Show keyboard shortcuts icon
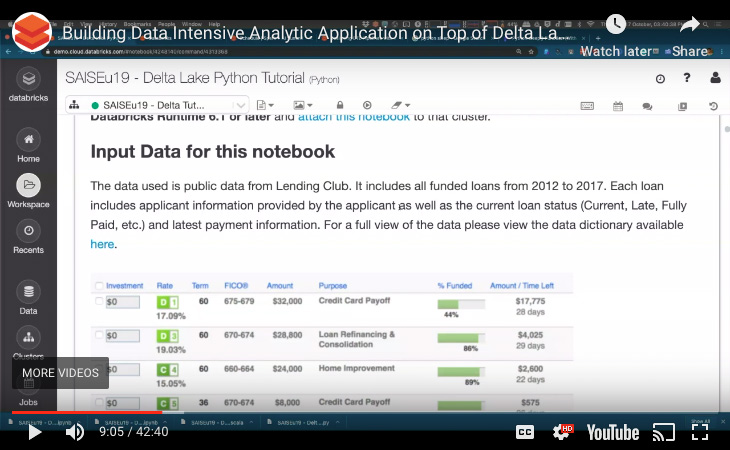Screen dimensions: 730x450 [587, 106]
